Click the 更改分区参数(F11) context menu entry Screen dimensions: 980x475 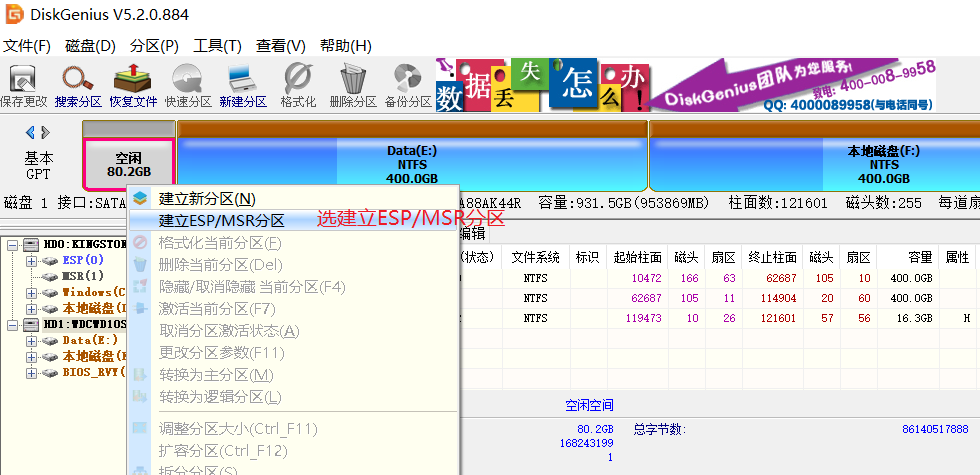pyautogui.click(x=293, y=353)
